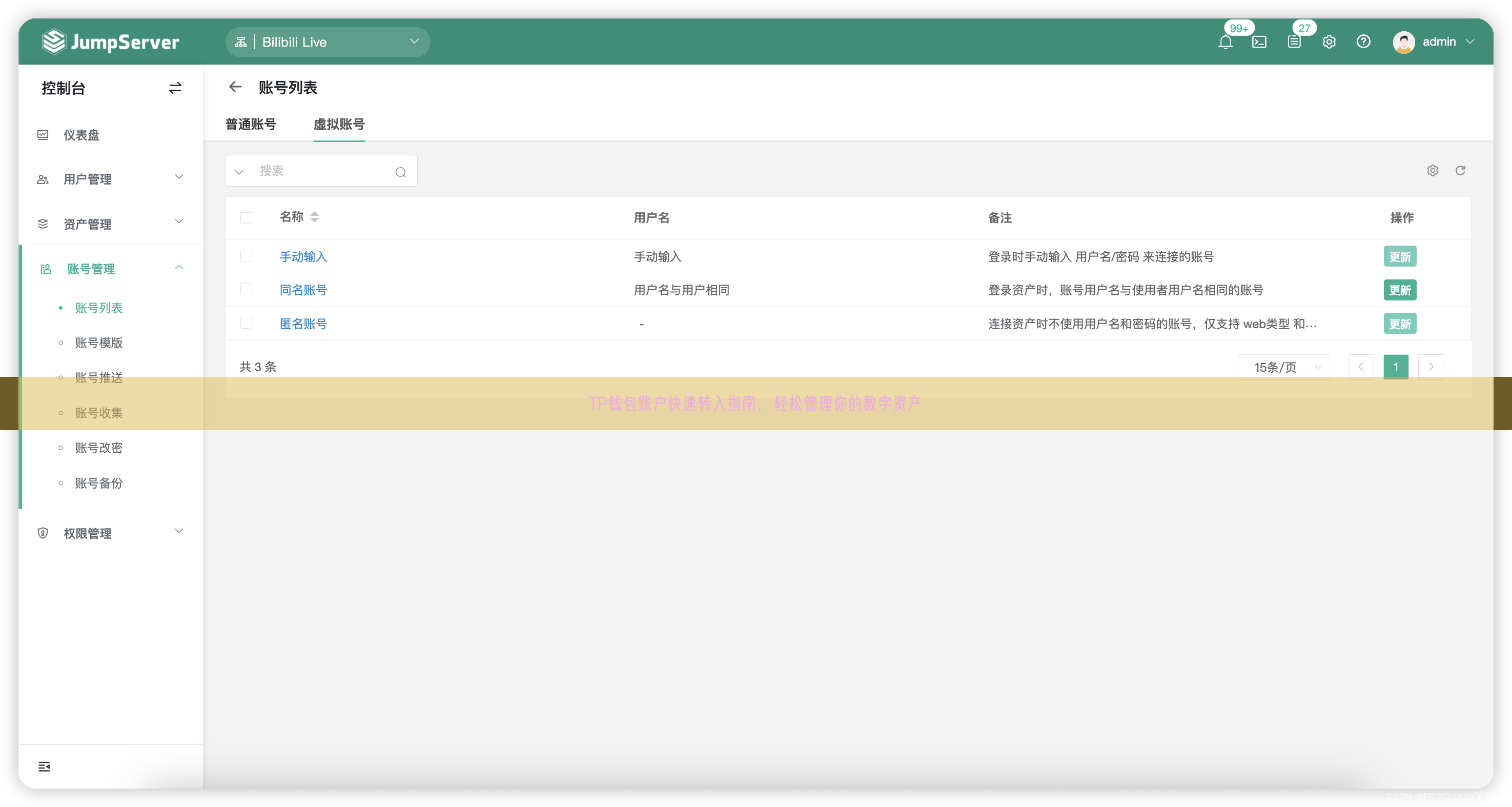Open the 15条/页 page size dropdown
Viewport: 1512px width, 807px height.
1284,367
